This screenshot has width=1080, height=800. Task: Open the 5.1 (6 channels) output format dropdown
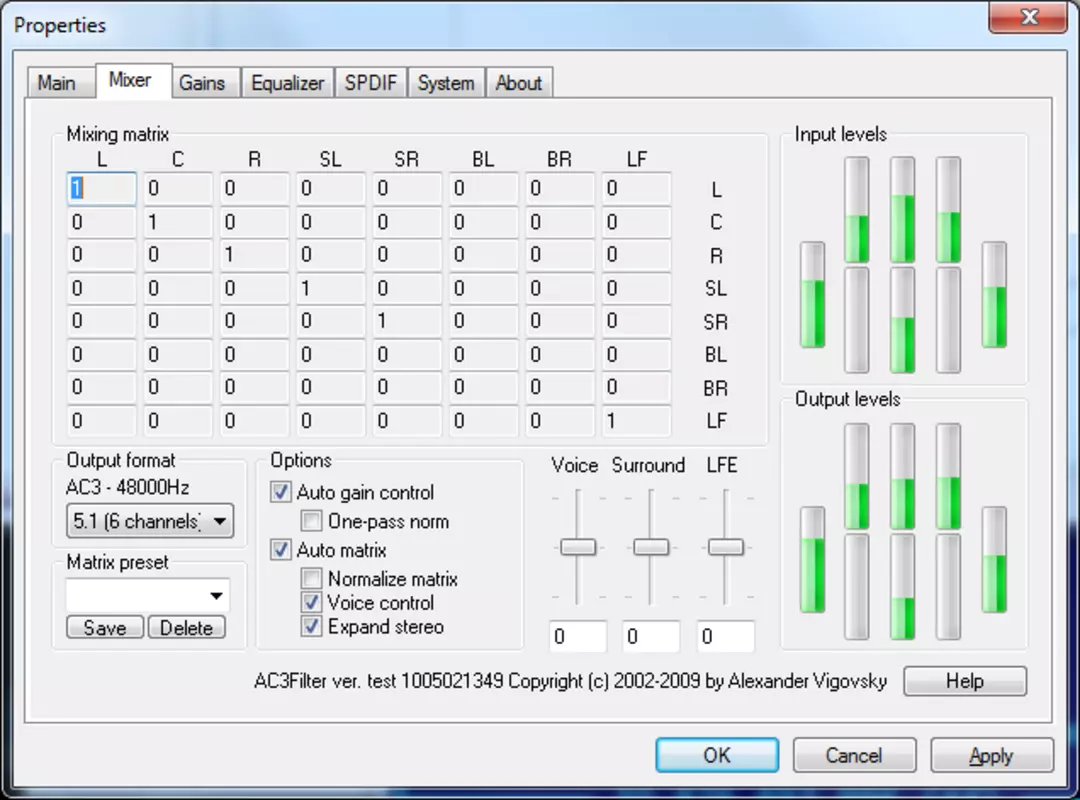tap(150, 521)
